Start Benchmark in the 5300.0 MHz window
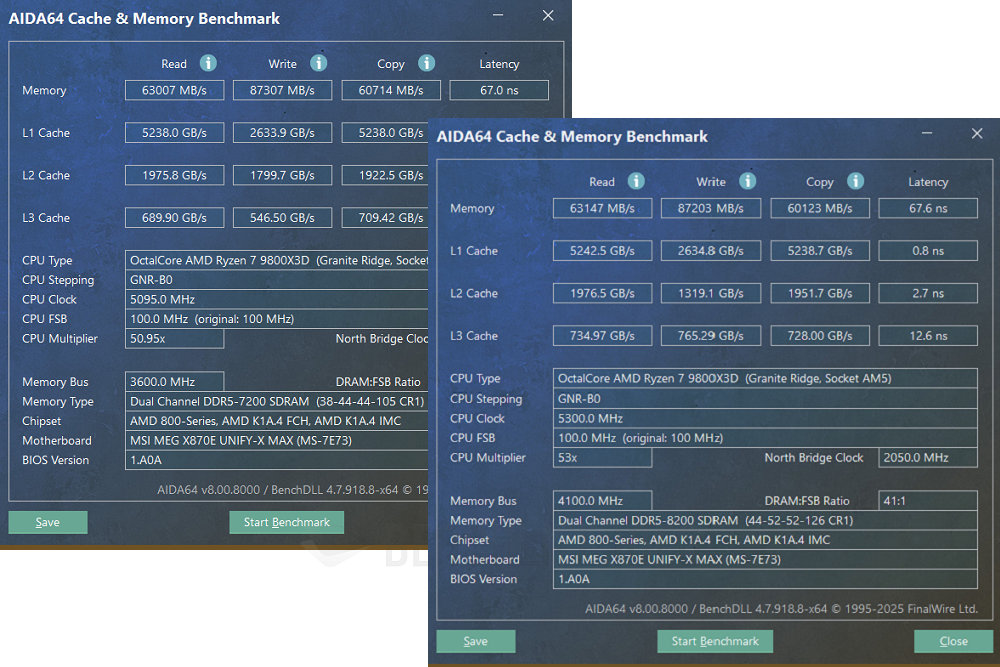The height and width of the screenshot is (667, 1000). point(715,641)
